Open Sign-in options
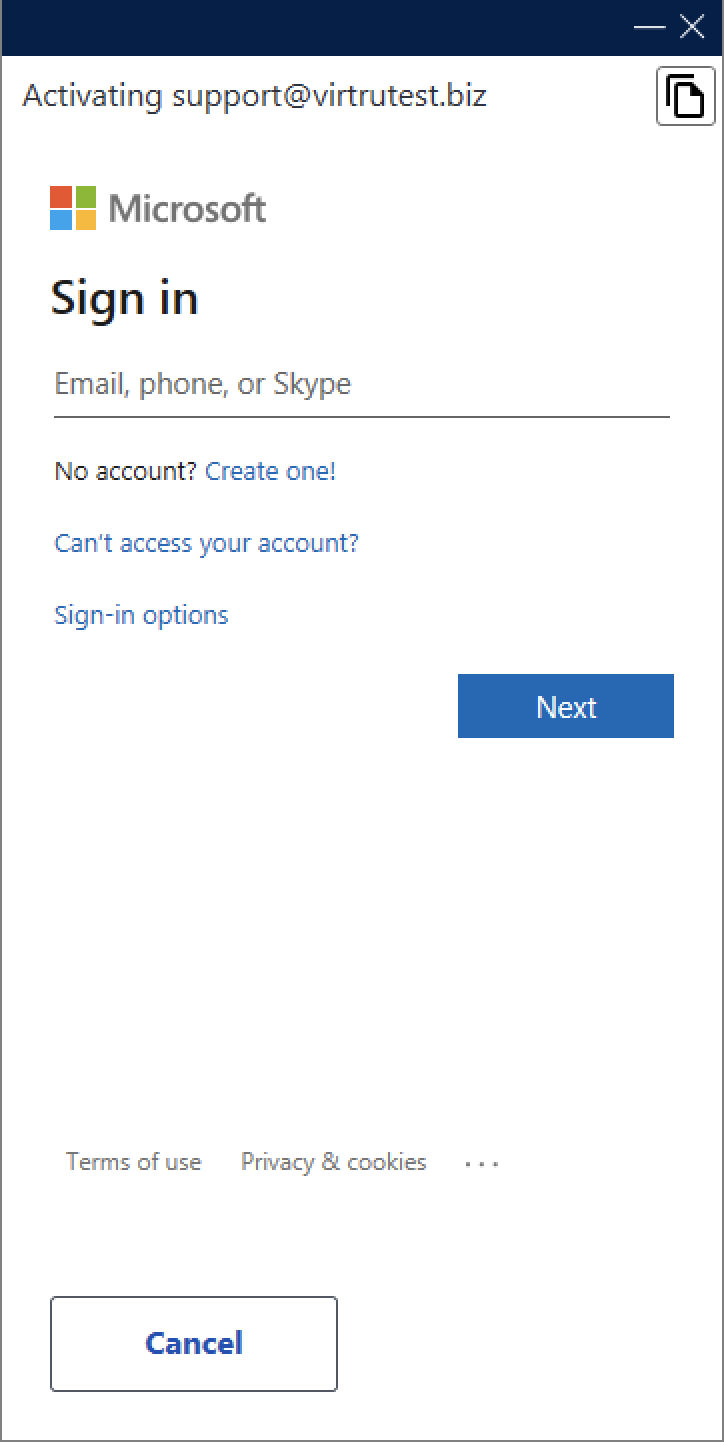The height and width of the screenshot is (1442, 724). 141,615
